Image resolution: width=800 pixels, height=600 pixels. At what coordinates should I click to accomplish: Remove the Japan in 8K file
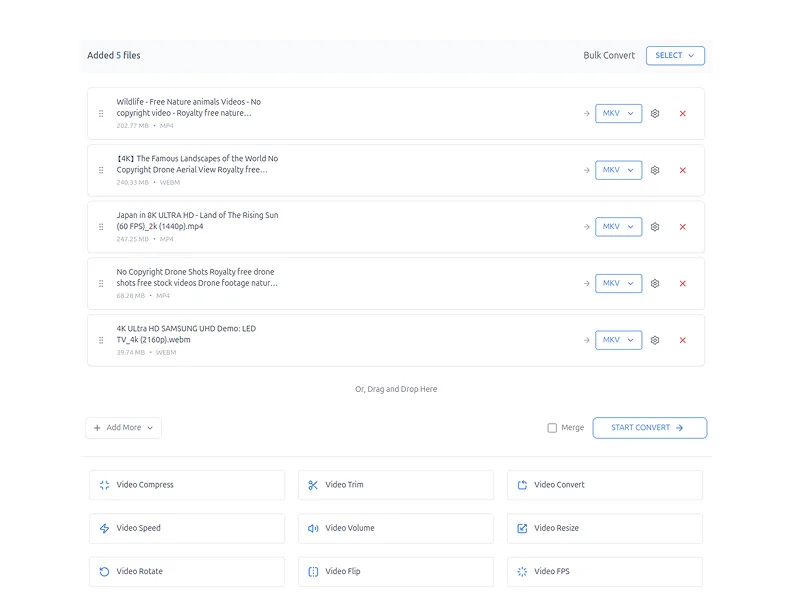pos(683,227)
